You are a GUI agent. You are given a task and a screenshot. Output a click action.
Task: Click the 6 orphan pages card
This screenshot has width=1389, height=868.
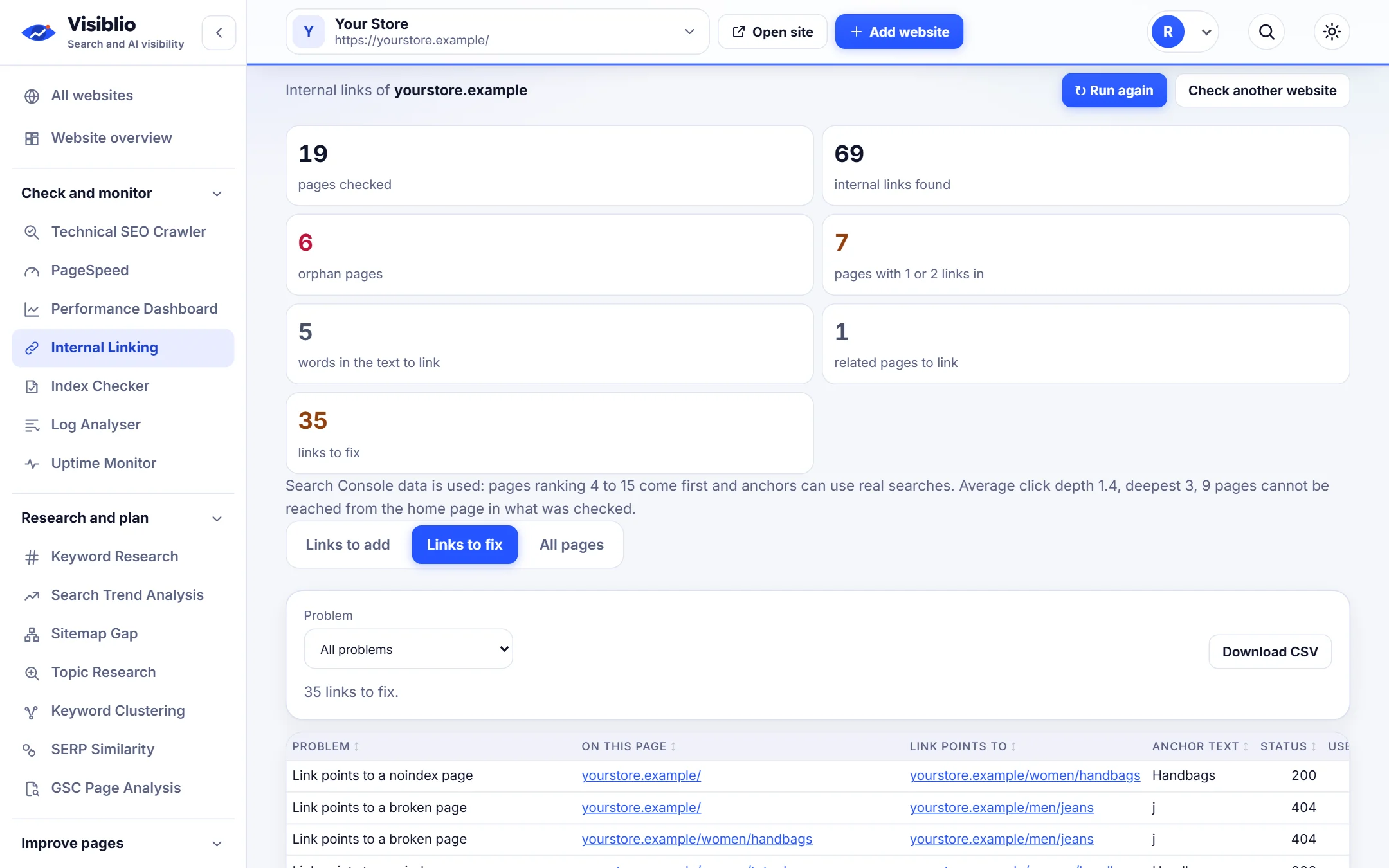click(x=549, y=255)
